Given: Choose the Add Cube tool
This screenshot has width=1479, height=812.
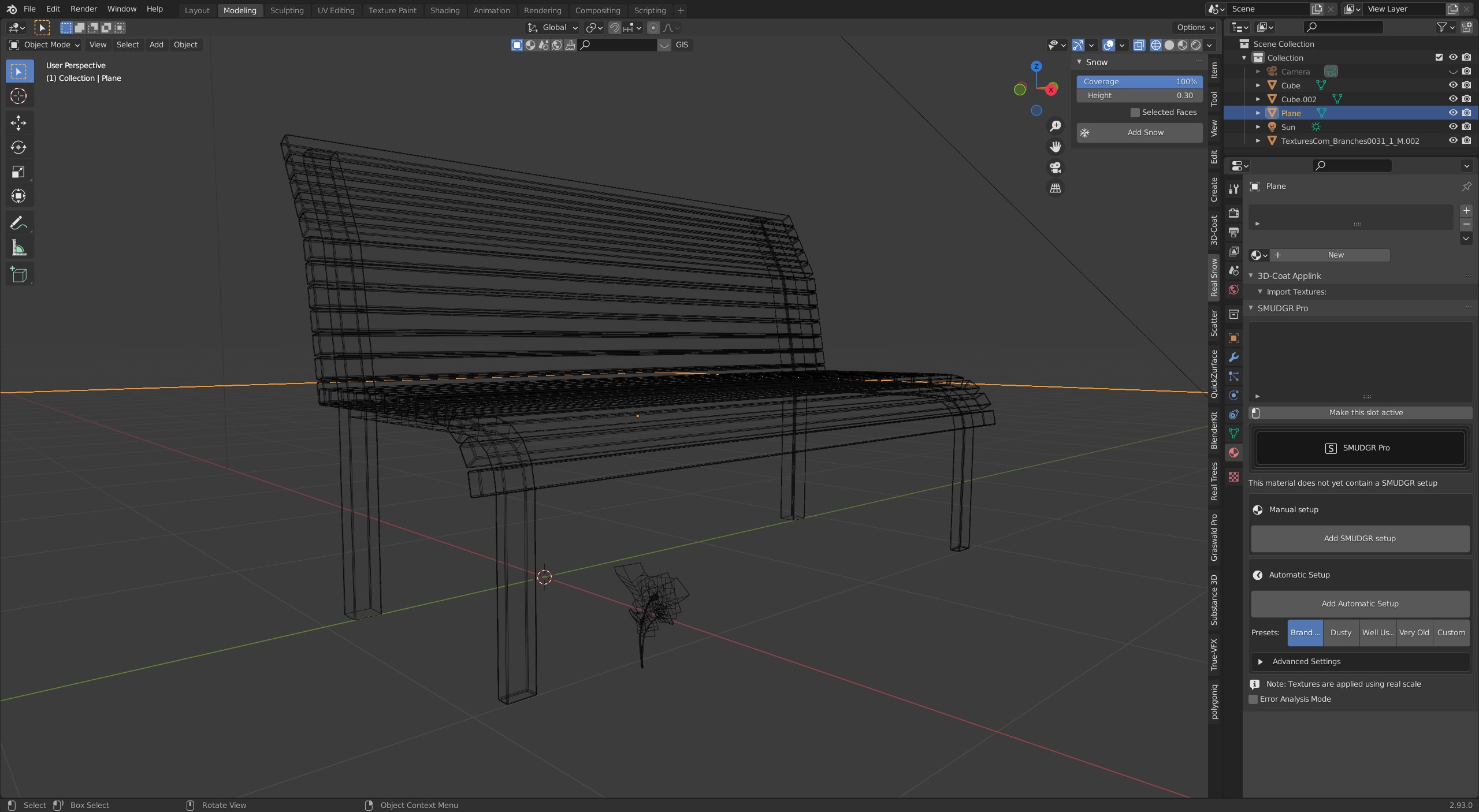Looking at the screenshot, I should pyautogui.click(x=18, y=274).
